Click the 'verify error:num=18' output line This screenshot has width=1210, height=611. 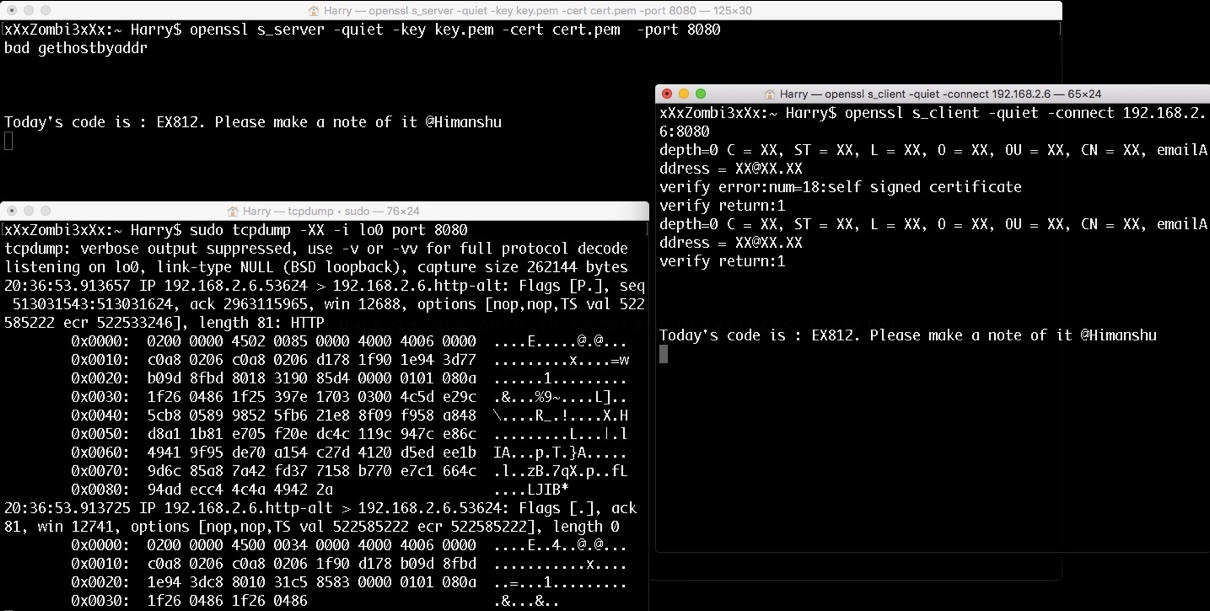[840, 187]
